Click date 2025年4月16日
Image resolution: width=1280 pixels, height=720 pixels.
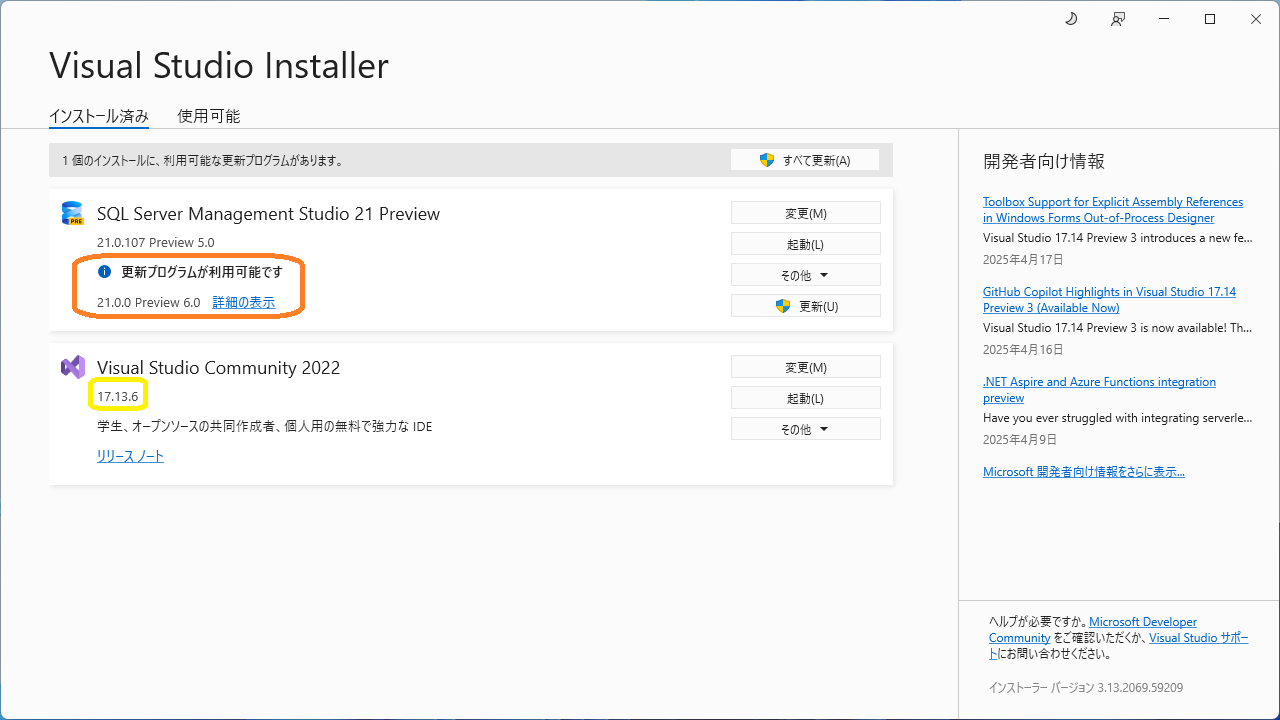tap(1023, 350)
